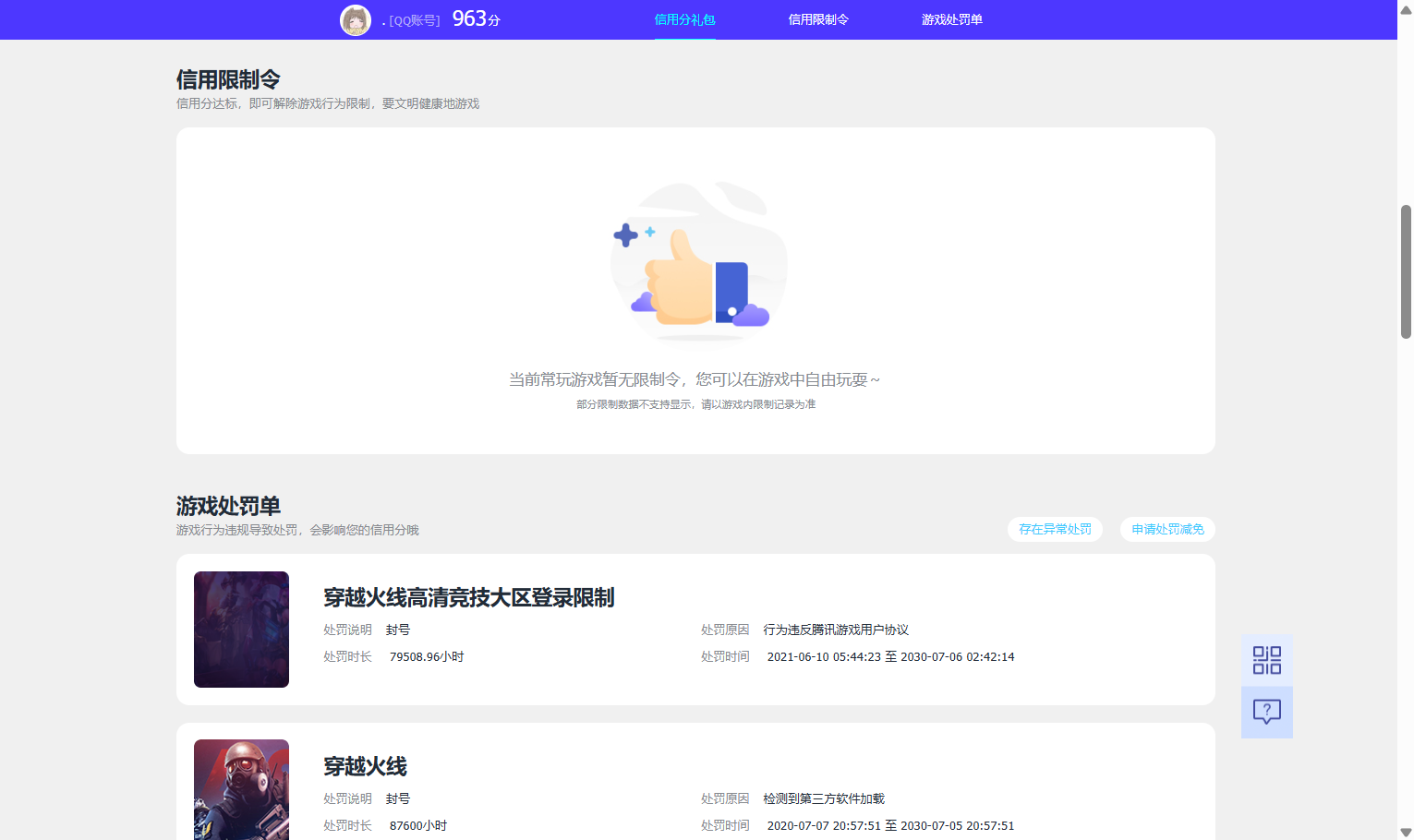Click the page scrollbar thumb
This screenshot has width=1414, height=840.
point(1406,271)
